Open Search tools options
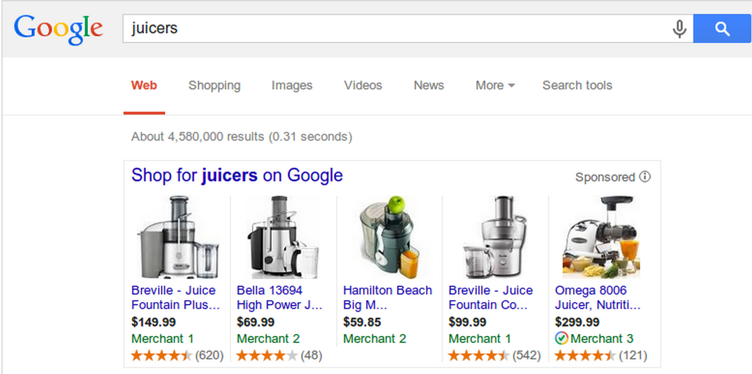 pos(577,85)
